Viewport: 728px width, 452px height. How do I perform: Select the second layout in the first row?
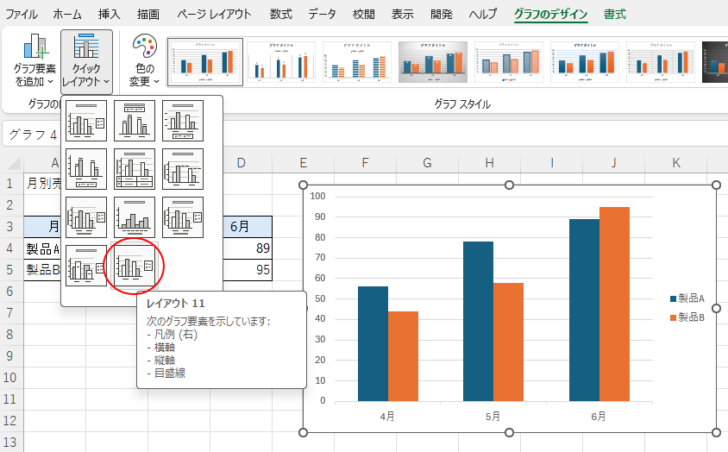coord(135,121)
